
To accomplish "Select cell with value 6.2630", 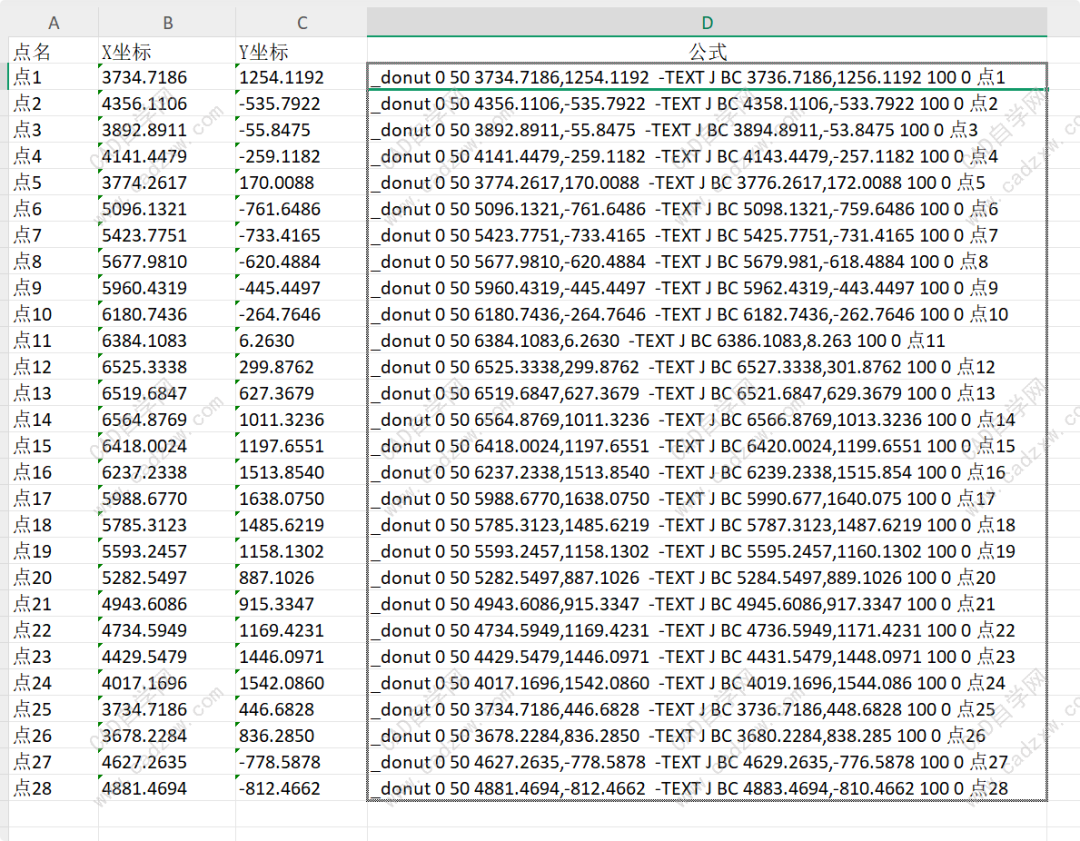I will pos(302,340).
